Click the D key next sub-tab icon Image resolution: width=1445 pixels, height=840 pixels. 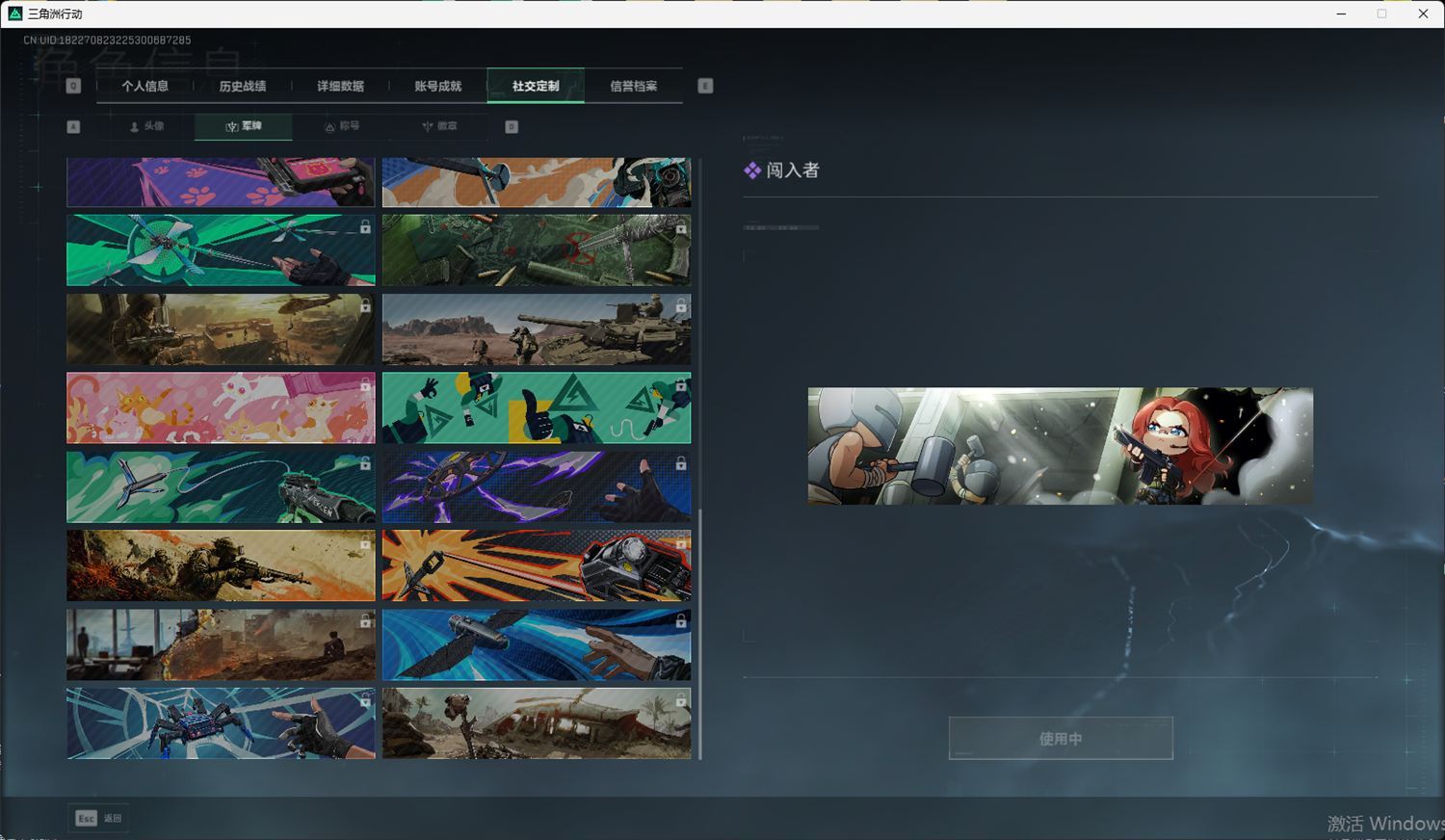click(512, 126)
